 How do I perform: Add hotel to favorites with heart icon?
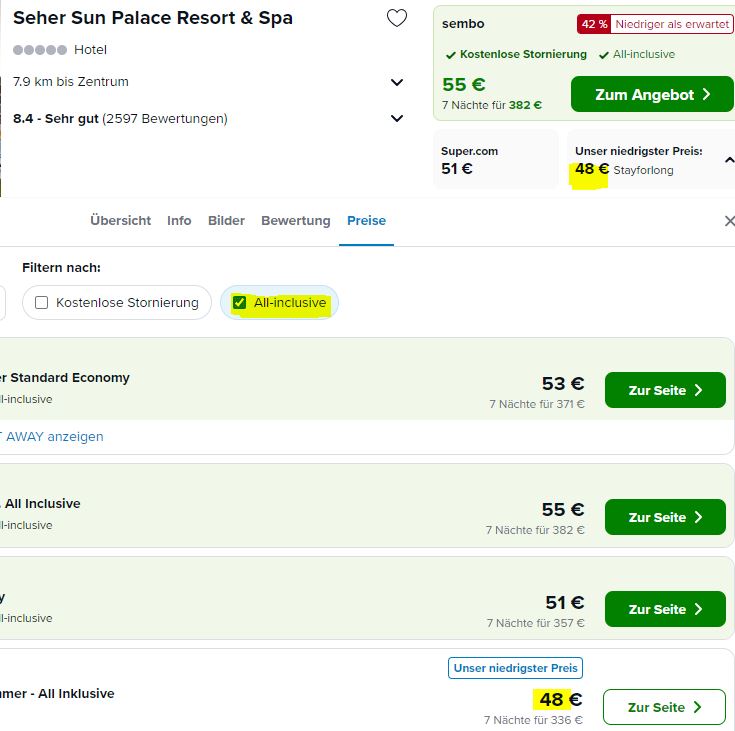397,18
